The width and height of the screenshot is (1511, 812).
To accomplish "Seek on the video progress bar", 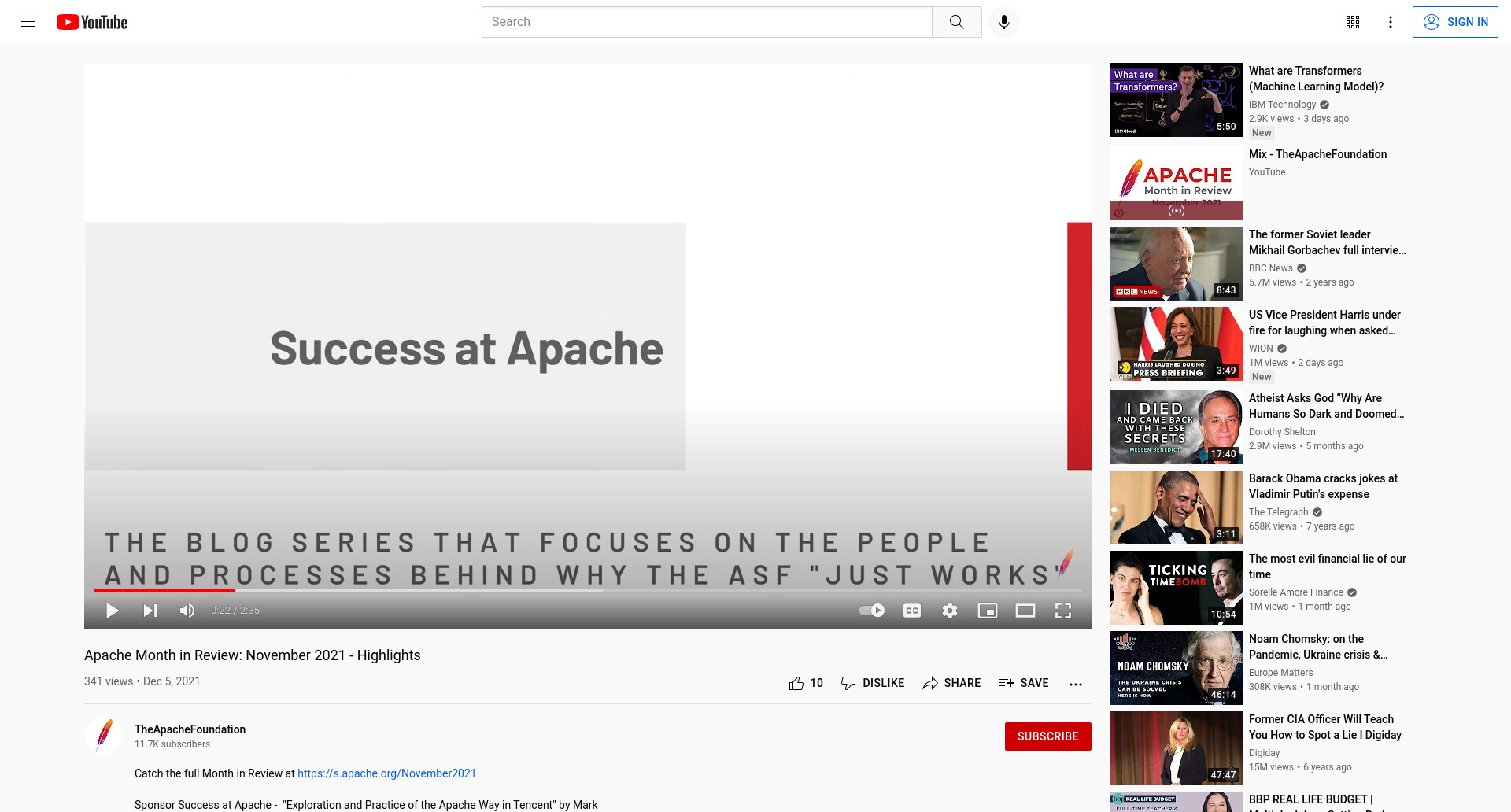I will [x=588, y=590].
